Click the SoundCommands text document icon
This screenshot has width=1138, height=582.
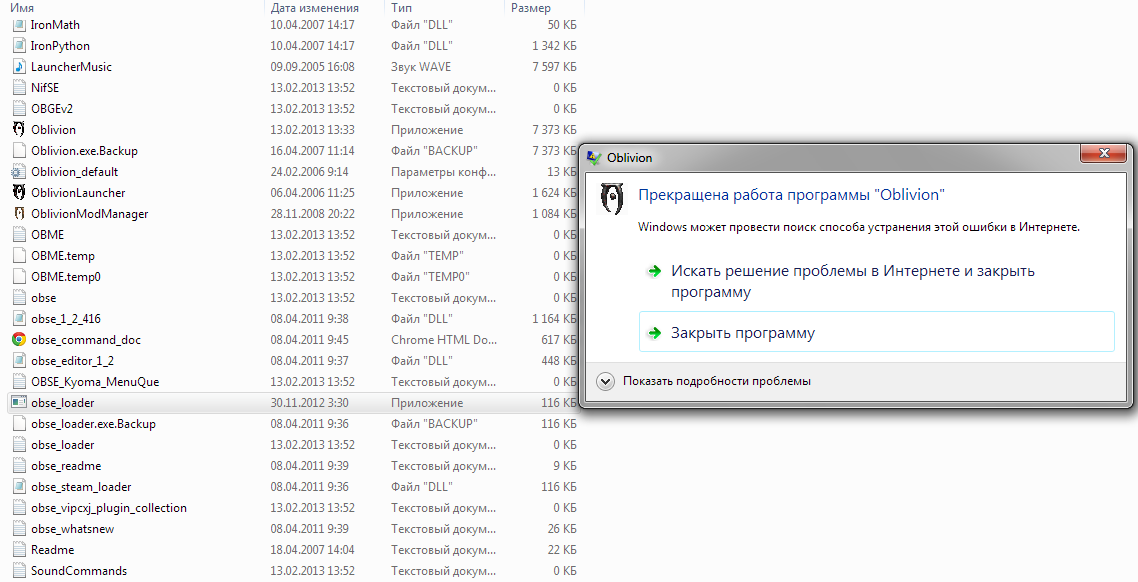[x=19, y=571]
